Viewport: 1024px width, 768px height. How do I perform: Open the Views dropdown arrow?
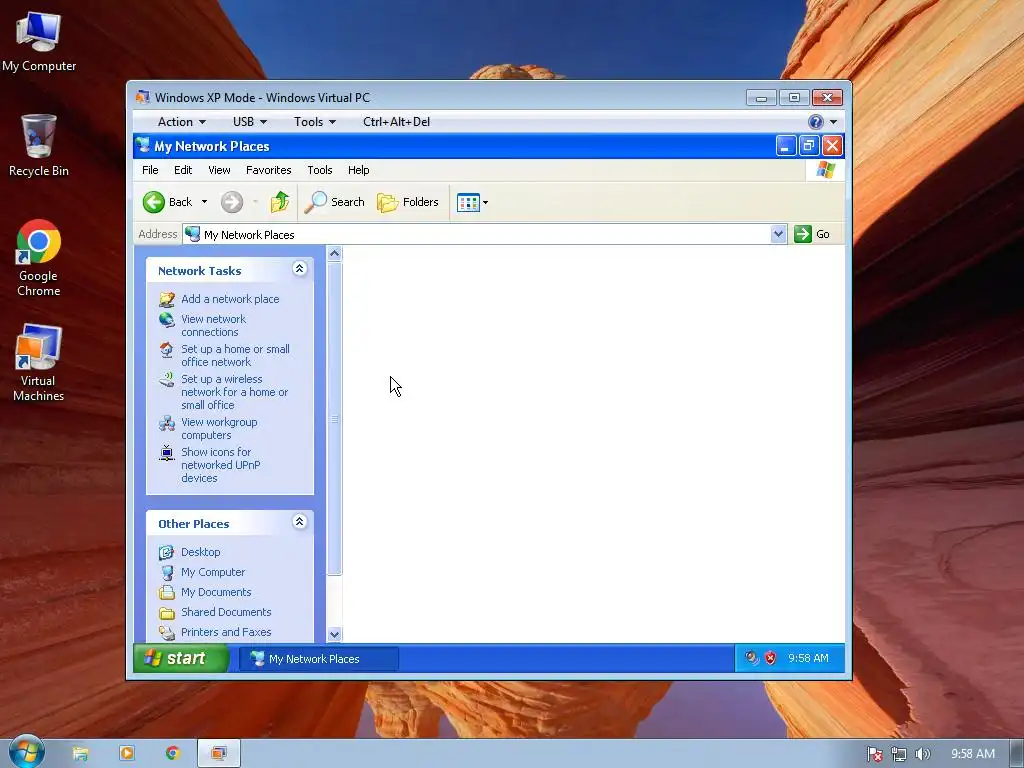coord(485,202)
